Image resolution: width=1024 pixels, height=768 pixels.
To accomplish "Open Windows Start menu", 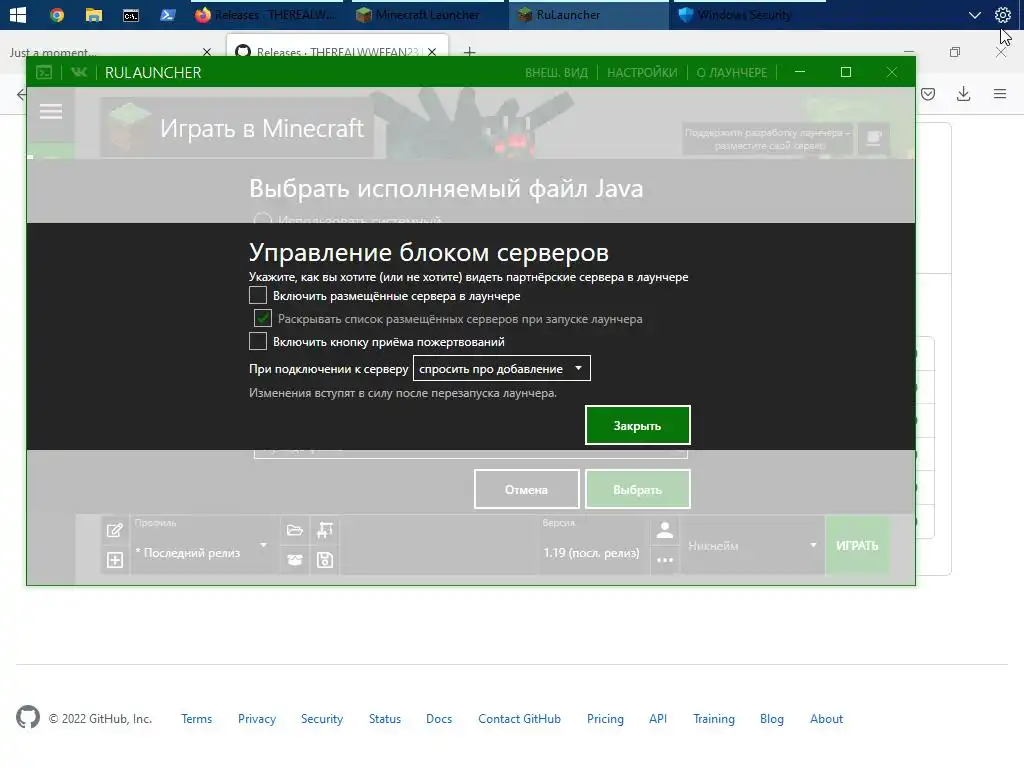I will click(18, 14).
